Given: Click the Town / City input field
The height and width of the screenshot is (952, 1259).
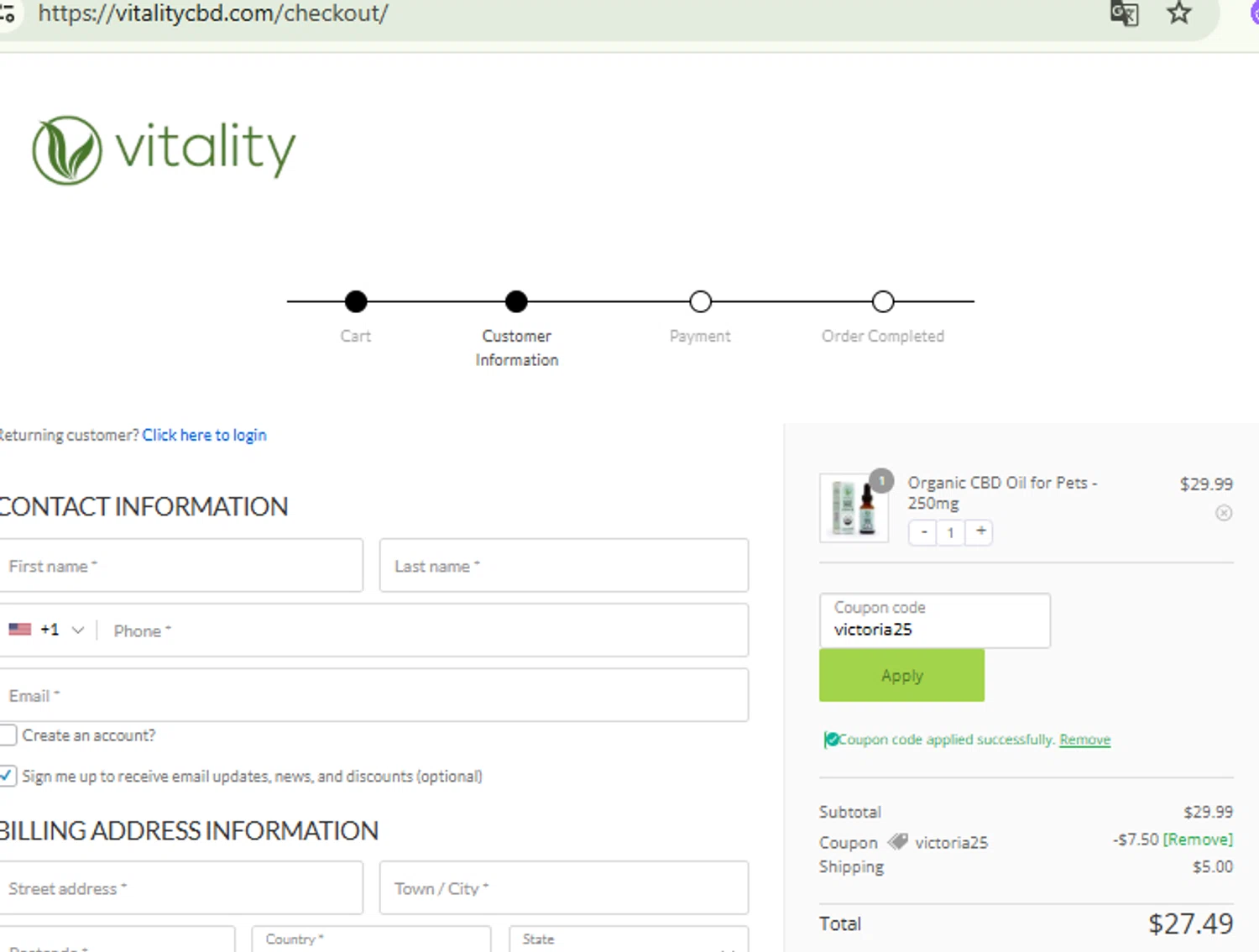Looking at the screenshot, I should 564,888.
